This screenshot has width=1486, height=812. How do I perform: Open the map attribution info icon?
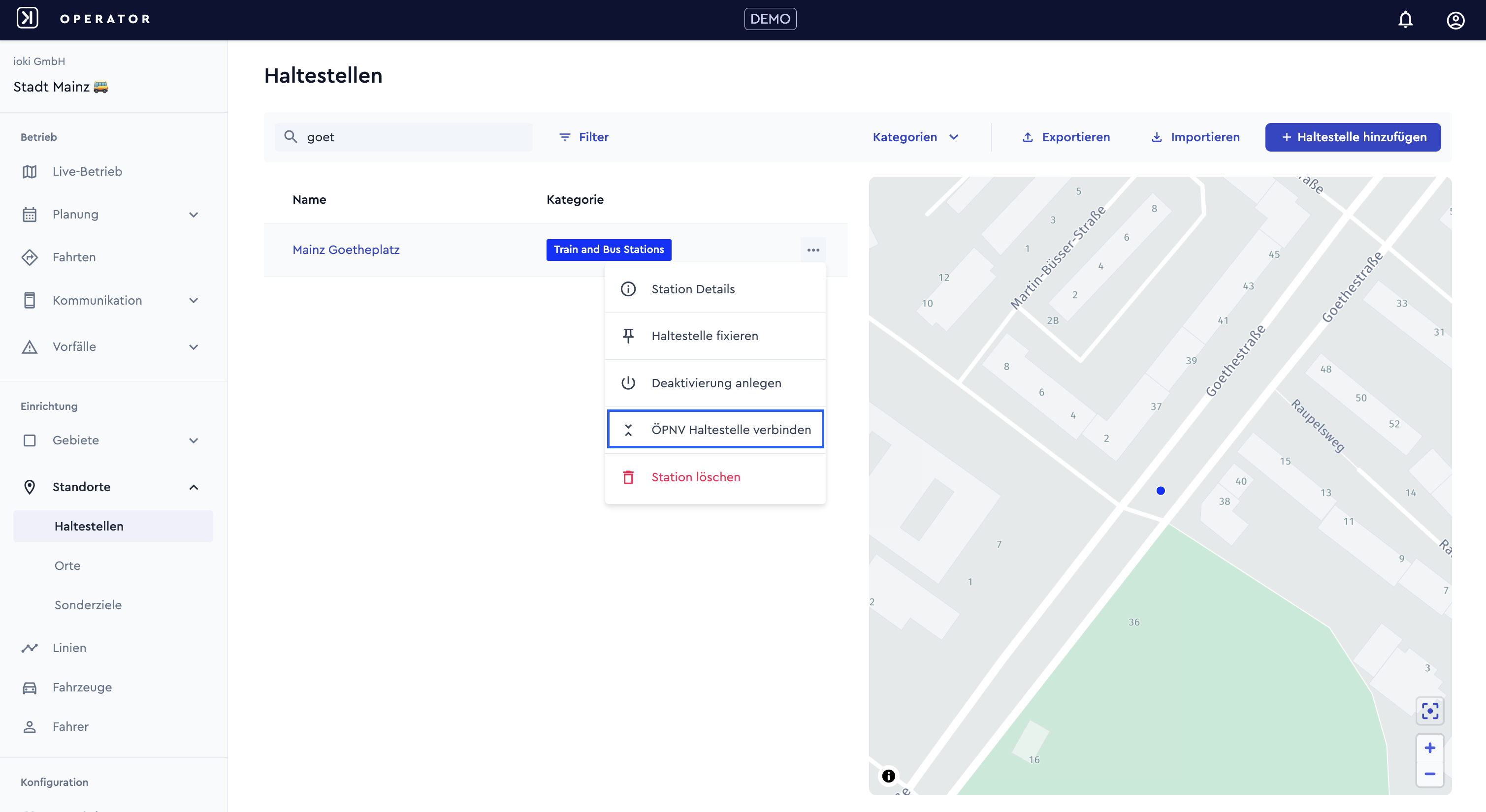pos(888,776)
